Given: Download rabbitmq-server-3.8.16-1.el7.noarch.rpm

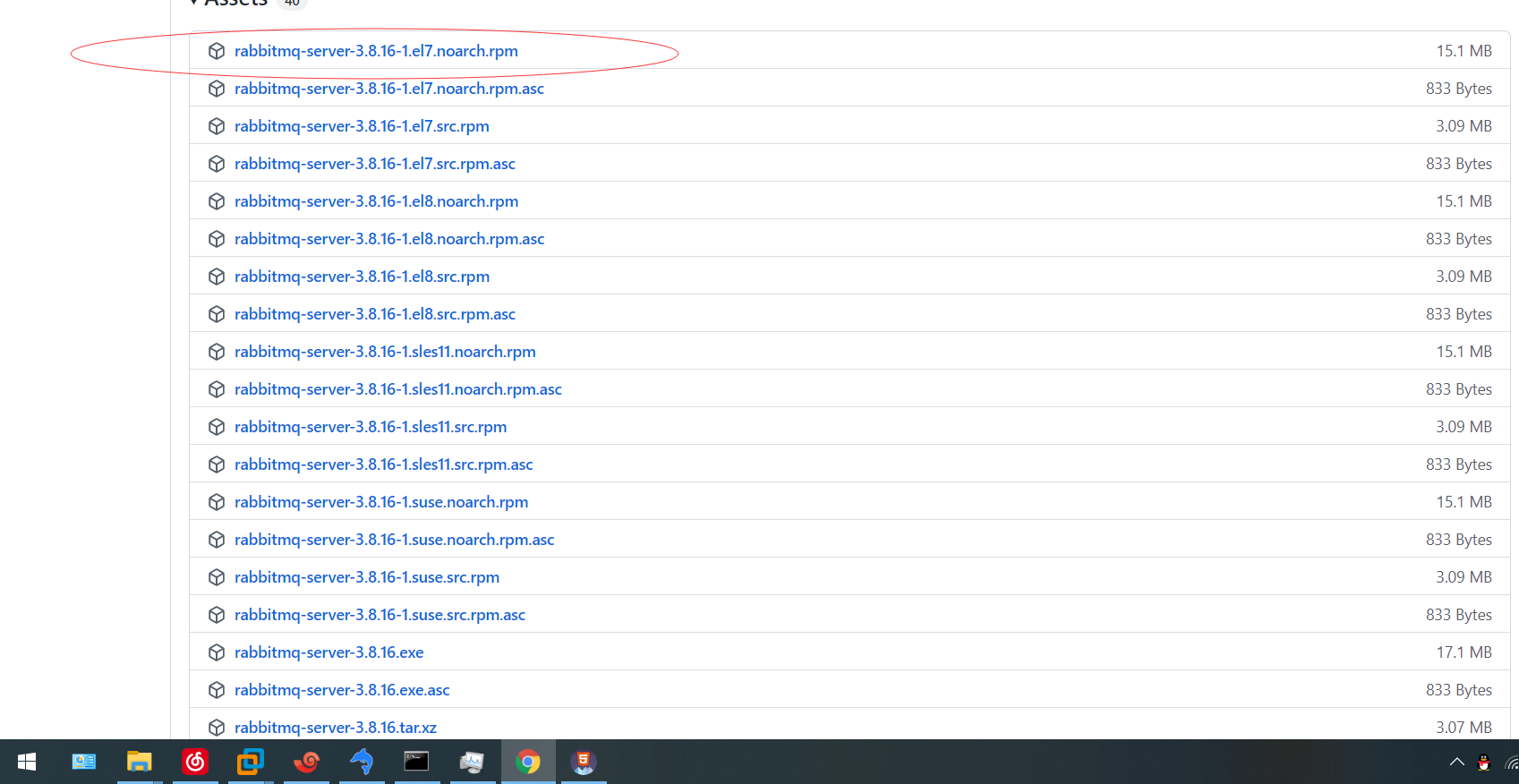Looking at the screenshot, I should pyautogui.click(x=376, y=51).
